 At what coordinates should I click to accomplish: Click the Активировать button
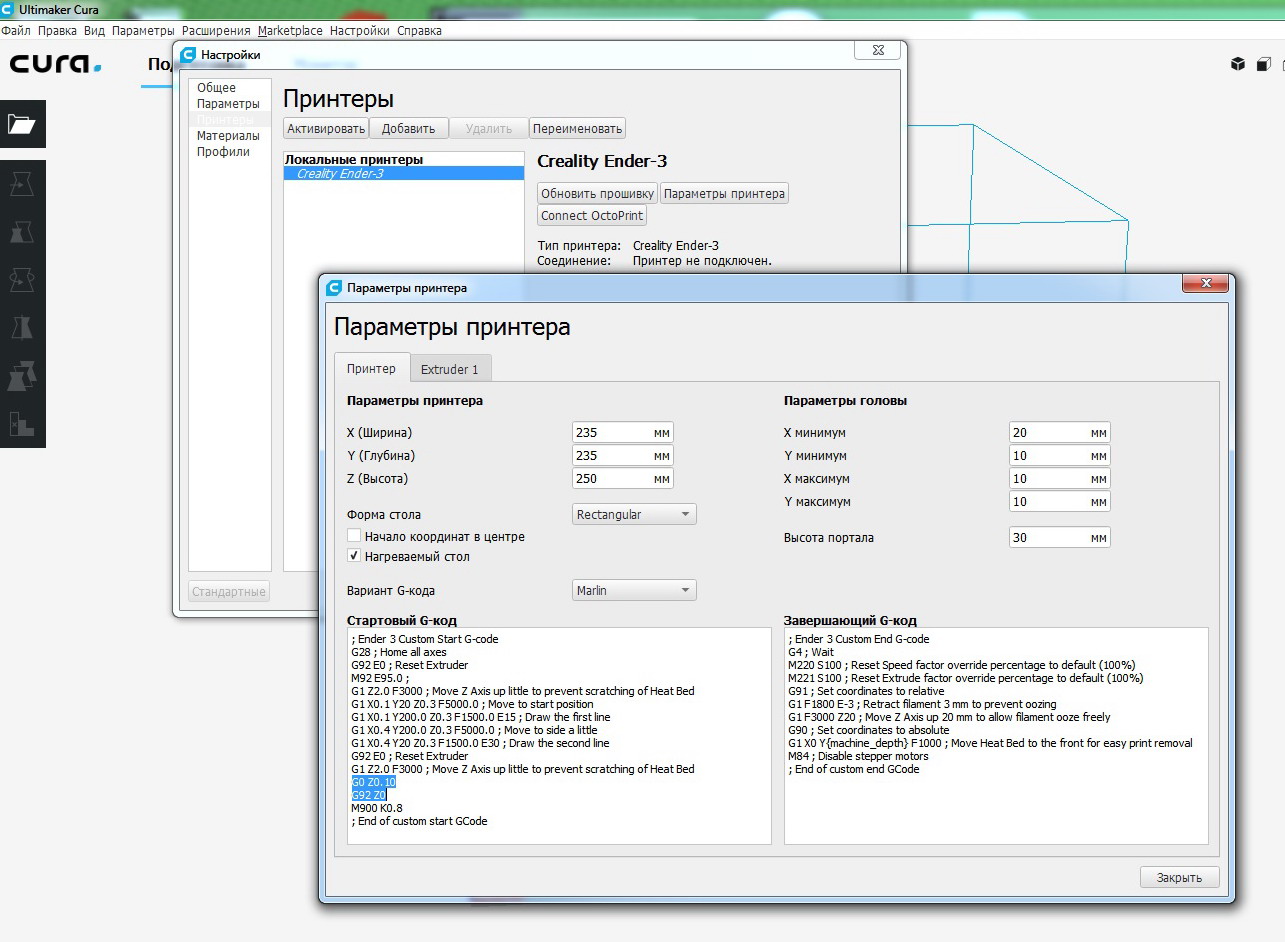click(x=326, y=128)
